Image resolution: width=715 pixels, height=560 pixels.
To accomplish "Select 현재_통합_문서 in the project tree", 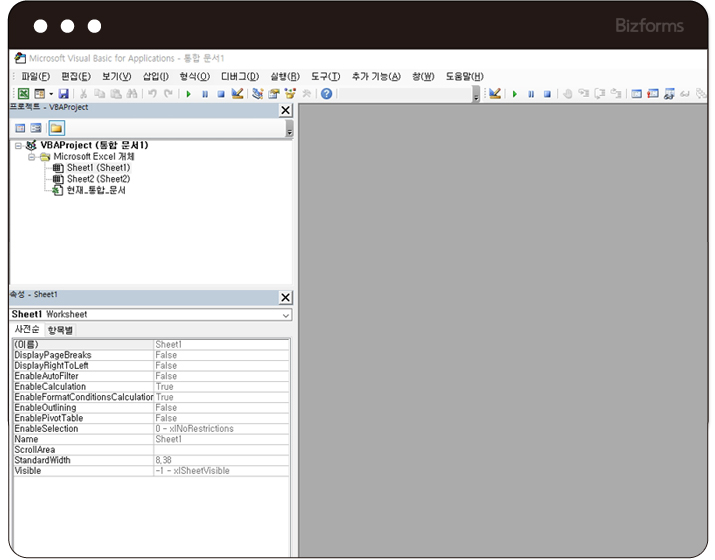I will 96,190.
